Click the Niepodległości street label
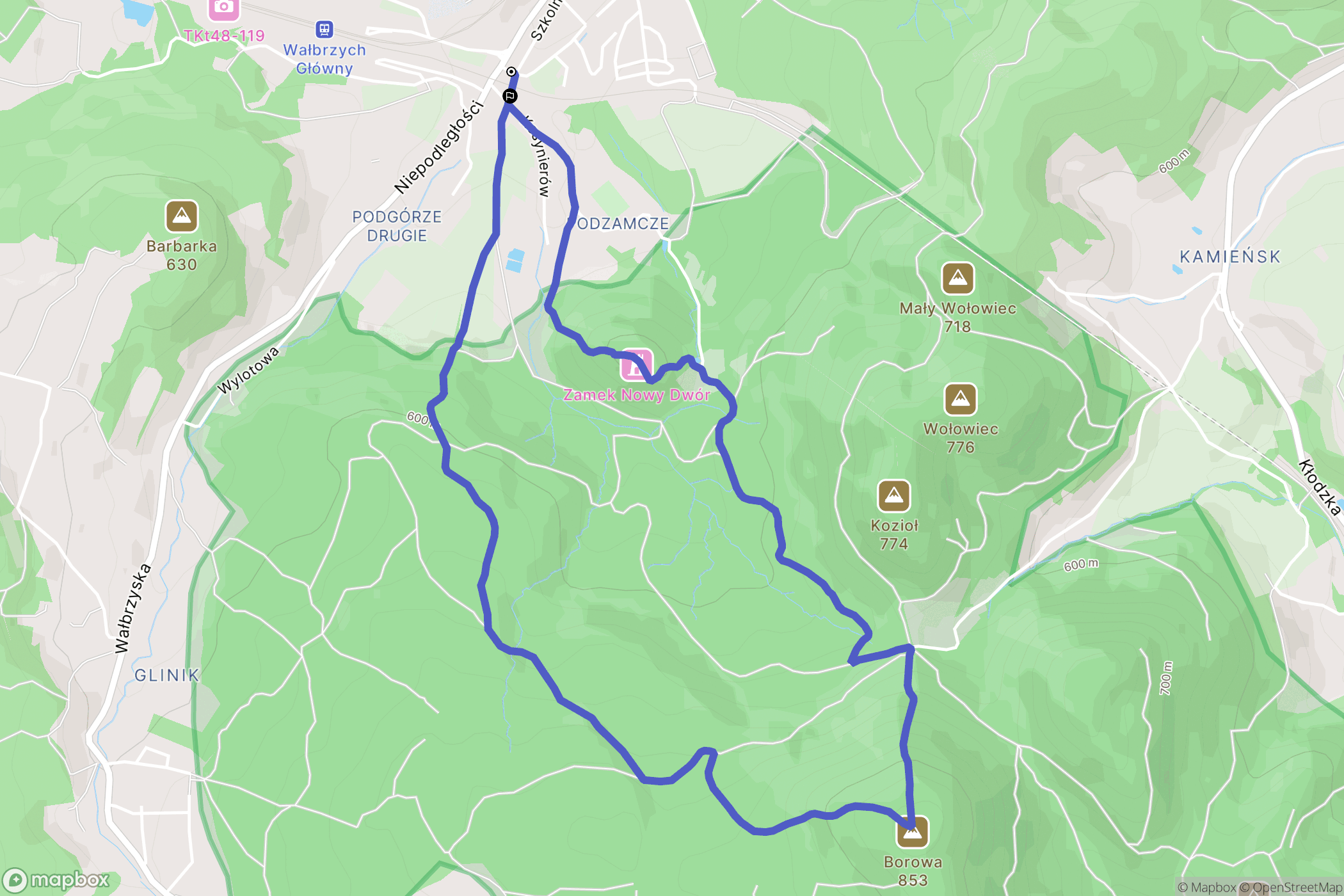Image resolution: width=1344 pixels, height=896 pixels. pos(438,147)
